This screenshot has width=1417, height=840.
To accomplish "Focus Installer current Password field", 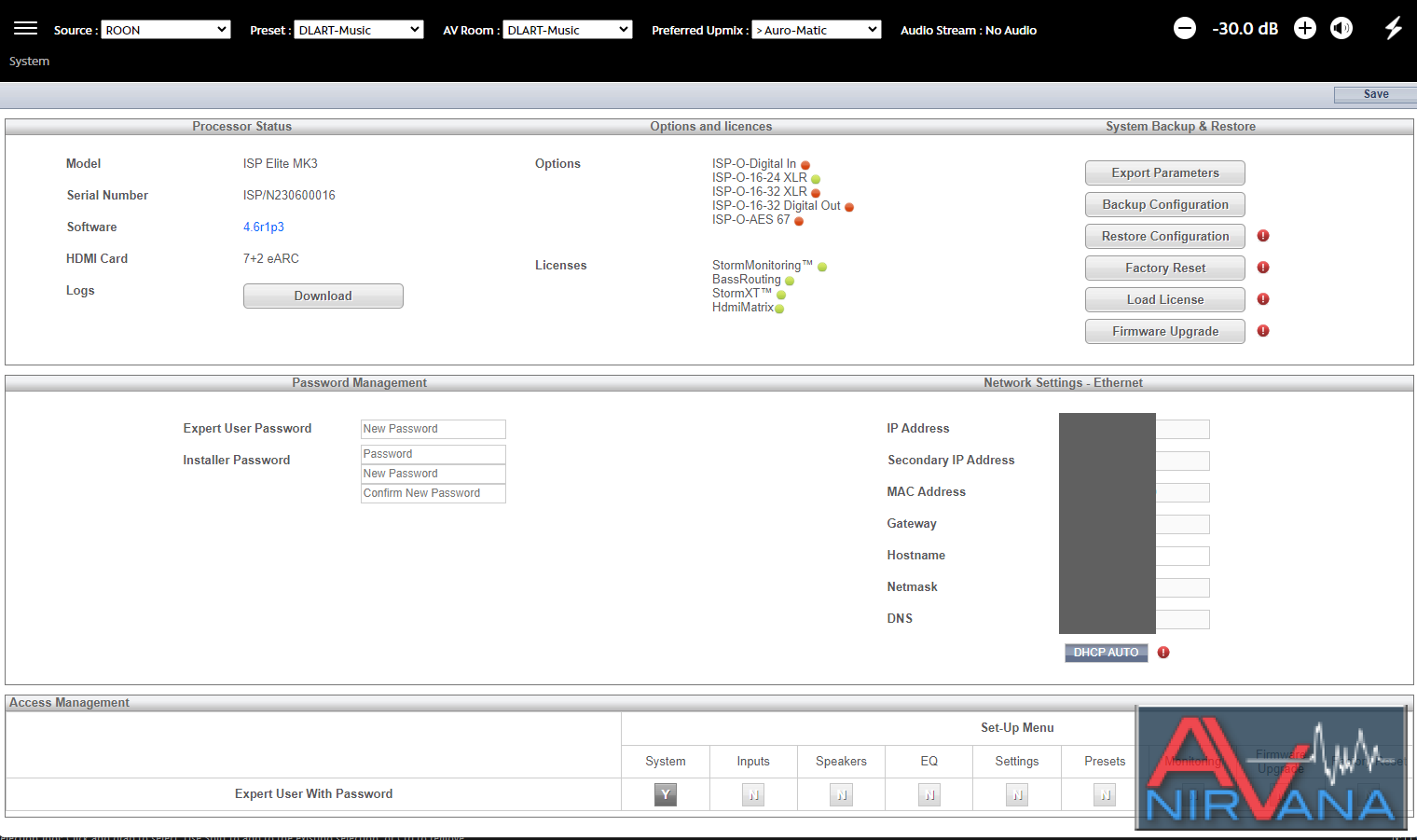I will [x=433, y=454].
